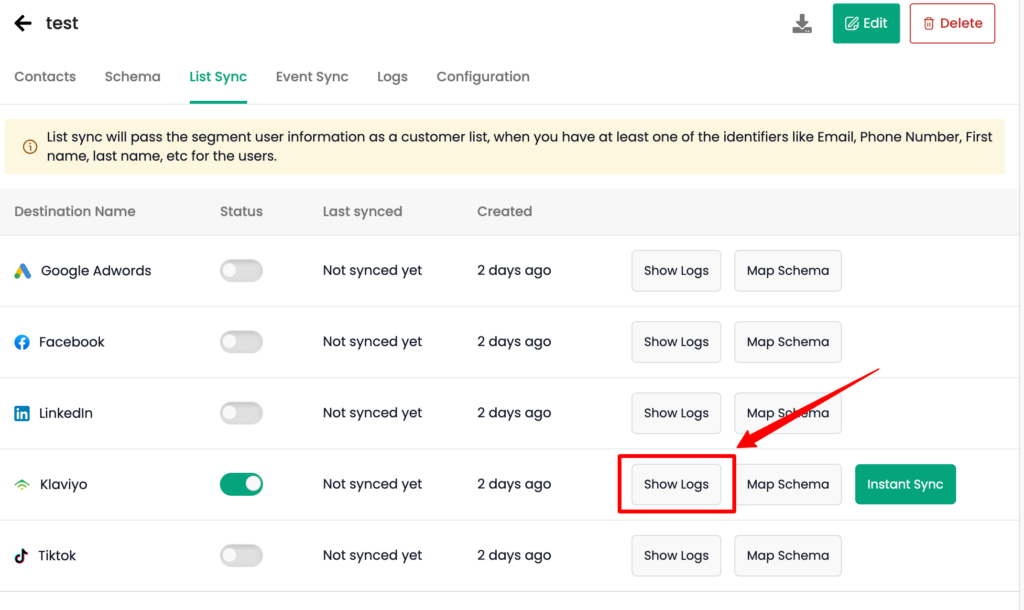Click '2 days ago' in Klaviyo row
The width and height of the screenshot is (1024, 610).
click(x=514, y=484)
